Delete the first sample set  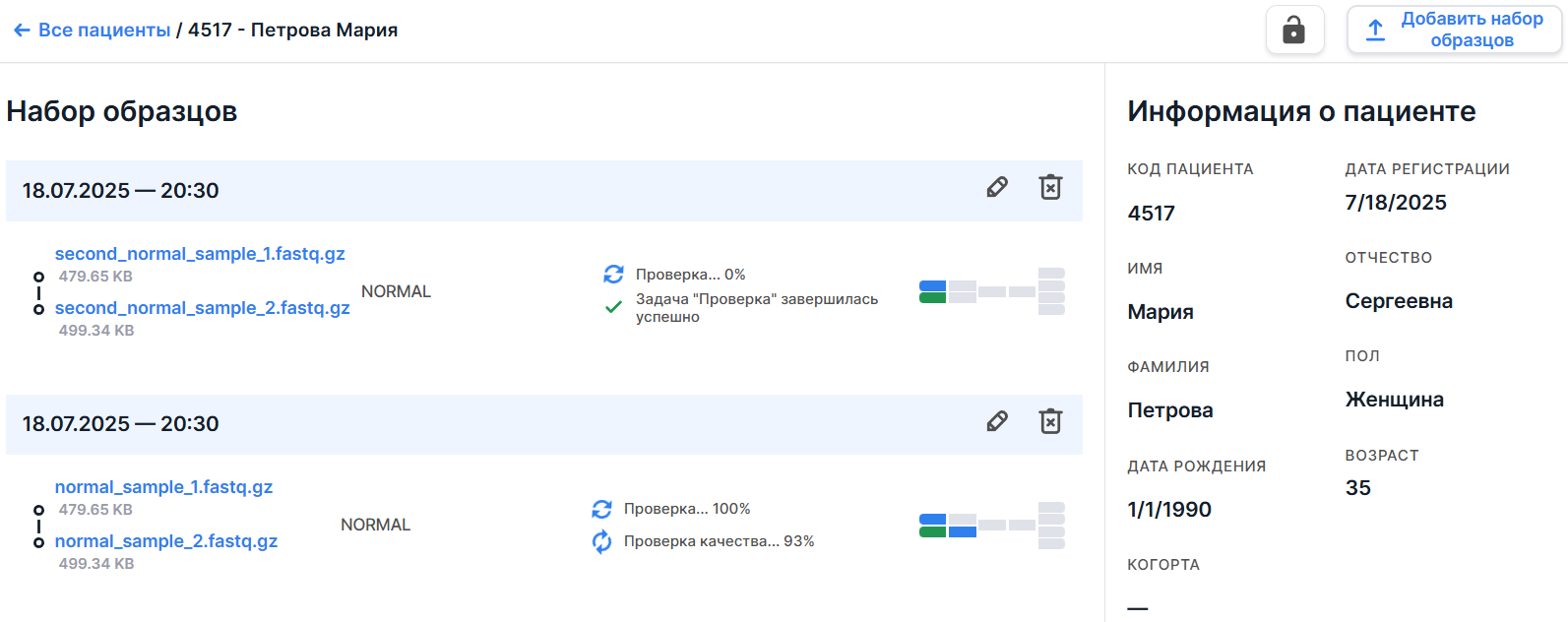point(1050,188)
